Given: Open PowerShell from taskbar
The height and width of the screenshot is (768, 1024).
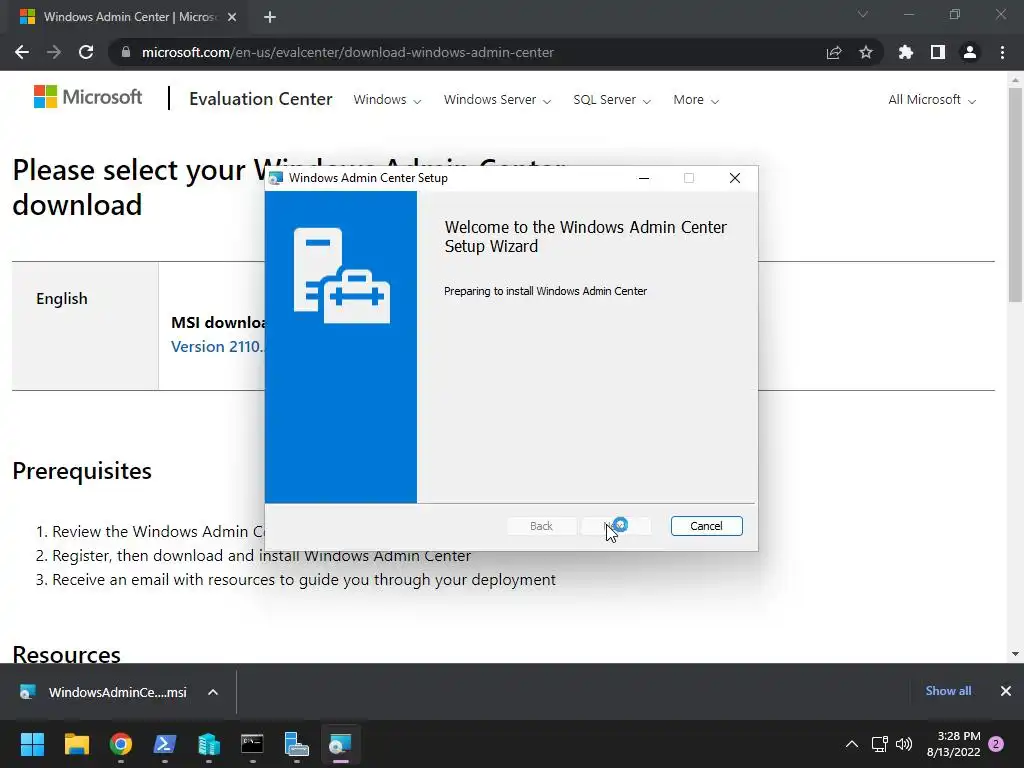Looking at the screenshot, I should pyautogui.click(x=165, y=744).
